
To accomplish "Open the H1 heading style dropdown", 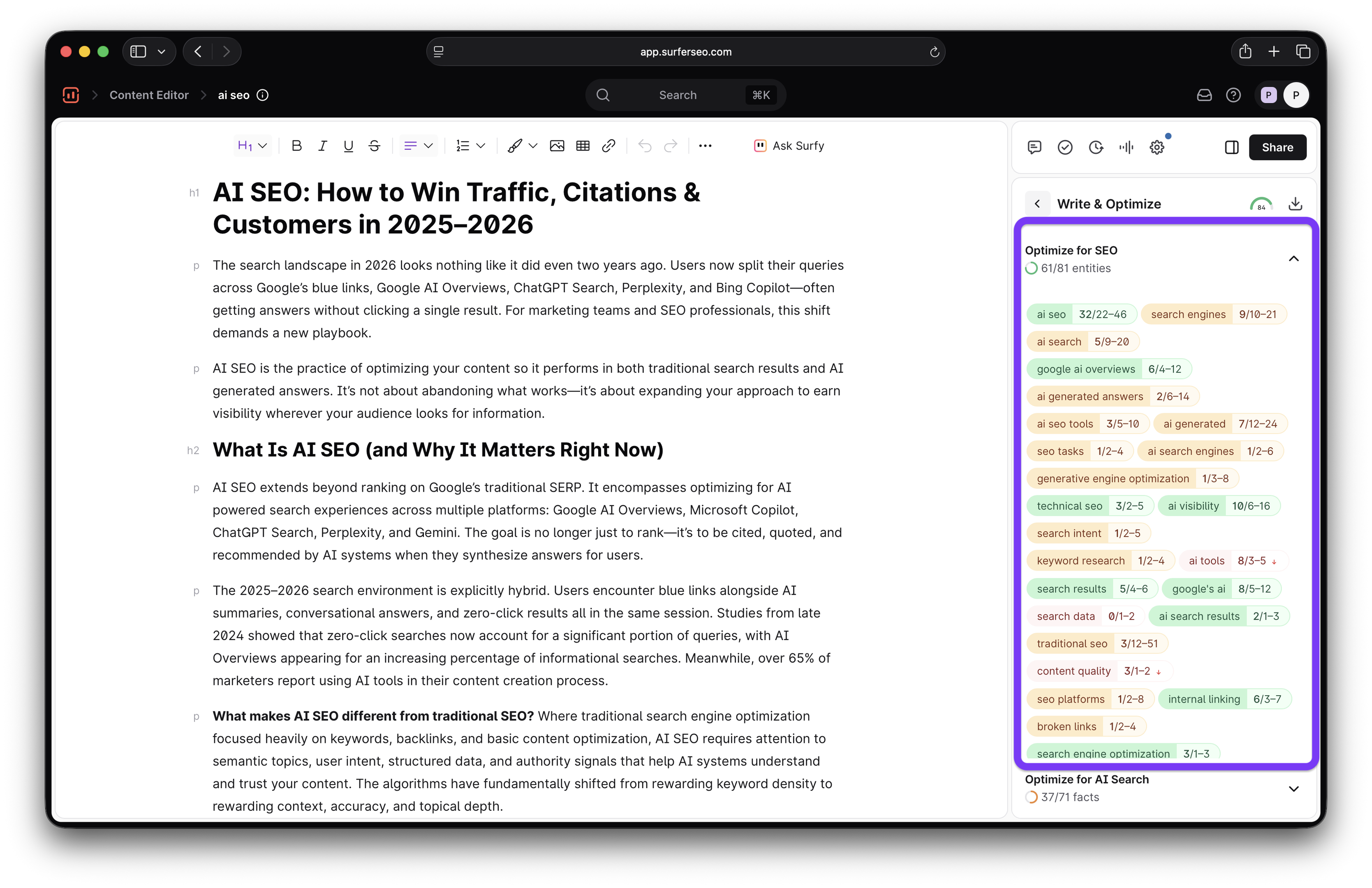I will point(252,146).
